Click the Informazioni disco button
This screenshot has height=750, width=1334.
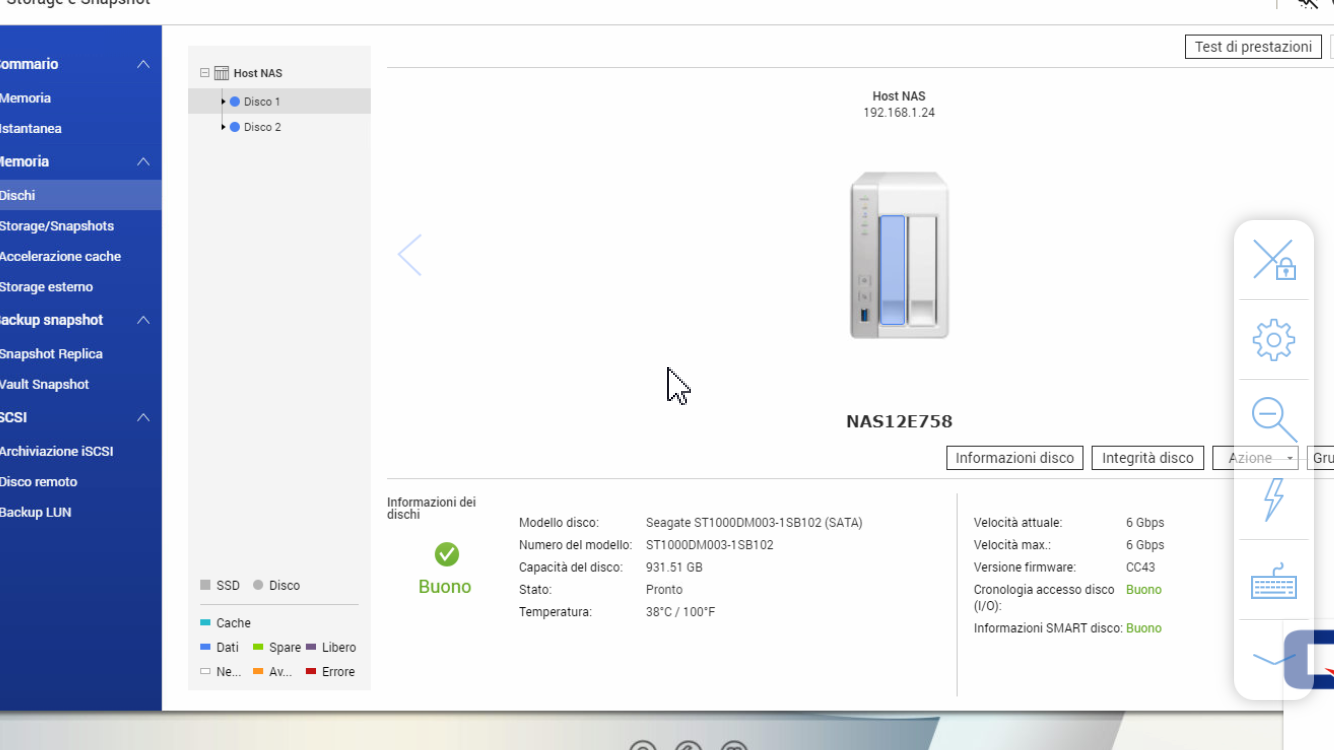pyautogui.click(x=1014, y=458)
